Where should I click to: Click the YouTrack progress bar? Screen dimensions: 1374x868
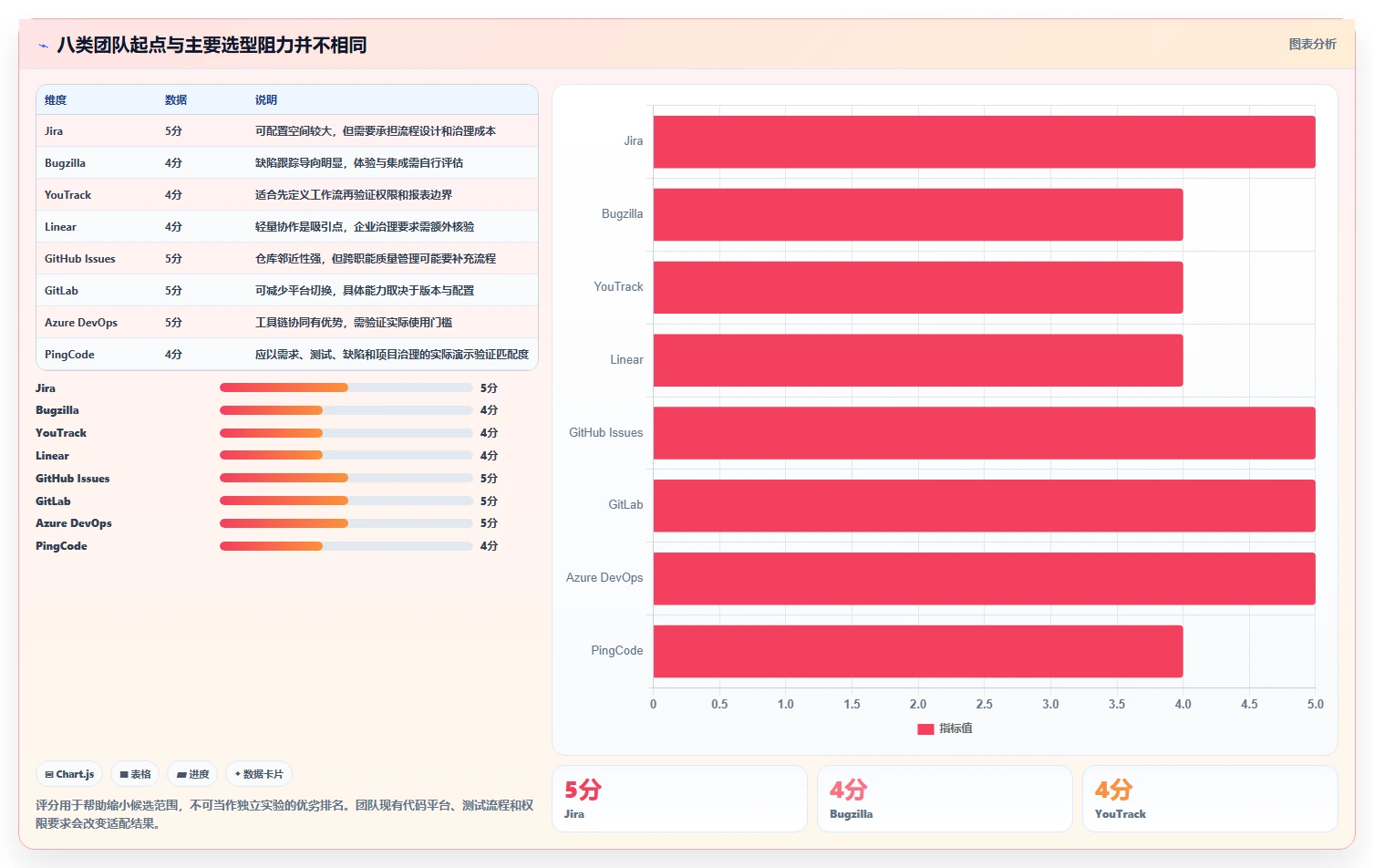(x=346, y=433)
